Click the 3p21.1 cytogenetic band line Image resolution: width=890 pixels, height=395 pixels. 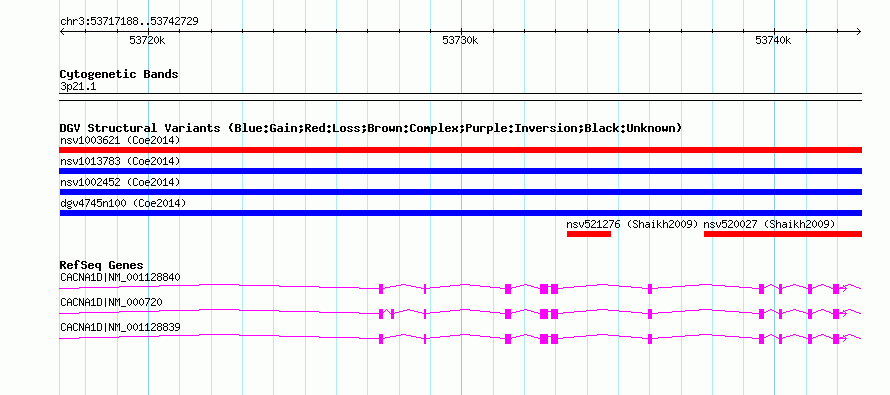coord(460,97)
